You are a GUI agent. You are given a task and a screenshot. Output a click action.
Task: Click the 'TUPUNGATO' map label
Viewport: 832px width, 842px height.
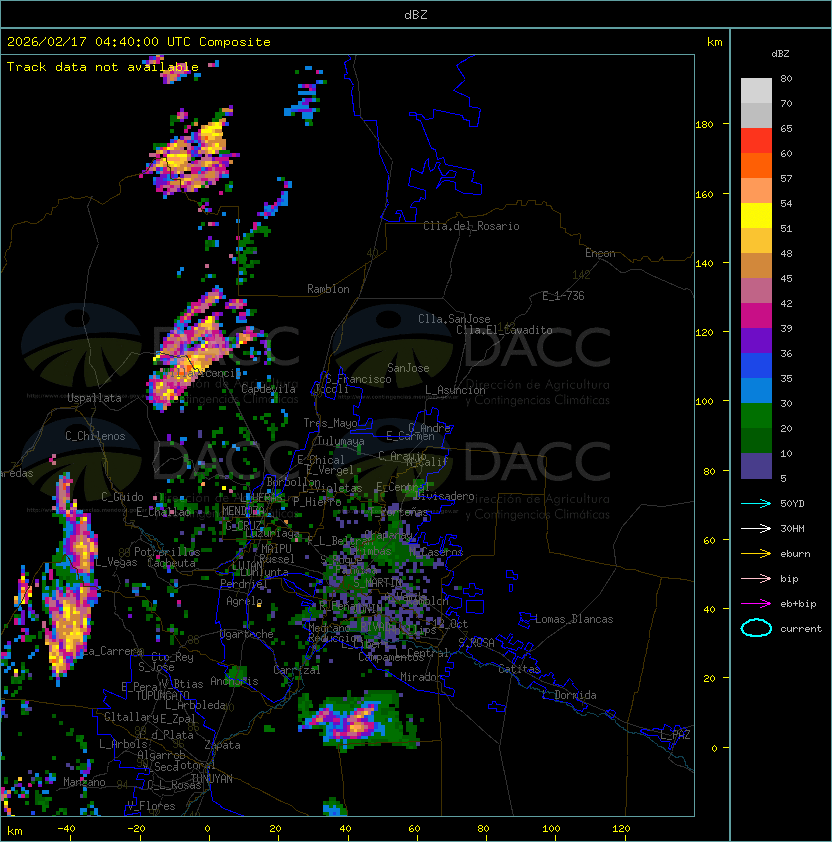162,696
